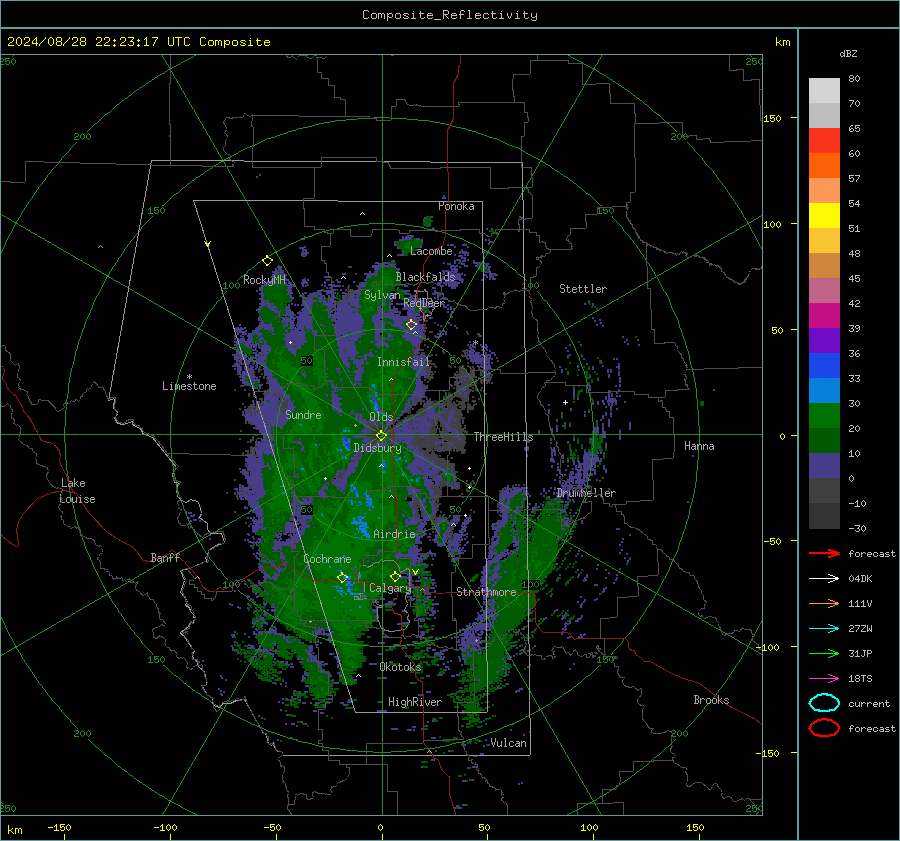Click the yellow diamond marker near RockyMH
The width and height of the screenshot is (900, 841).
click(x=267, y=261)
